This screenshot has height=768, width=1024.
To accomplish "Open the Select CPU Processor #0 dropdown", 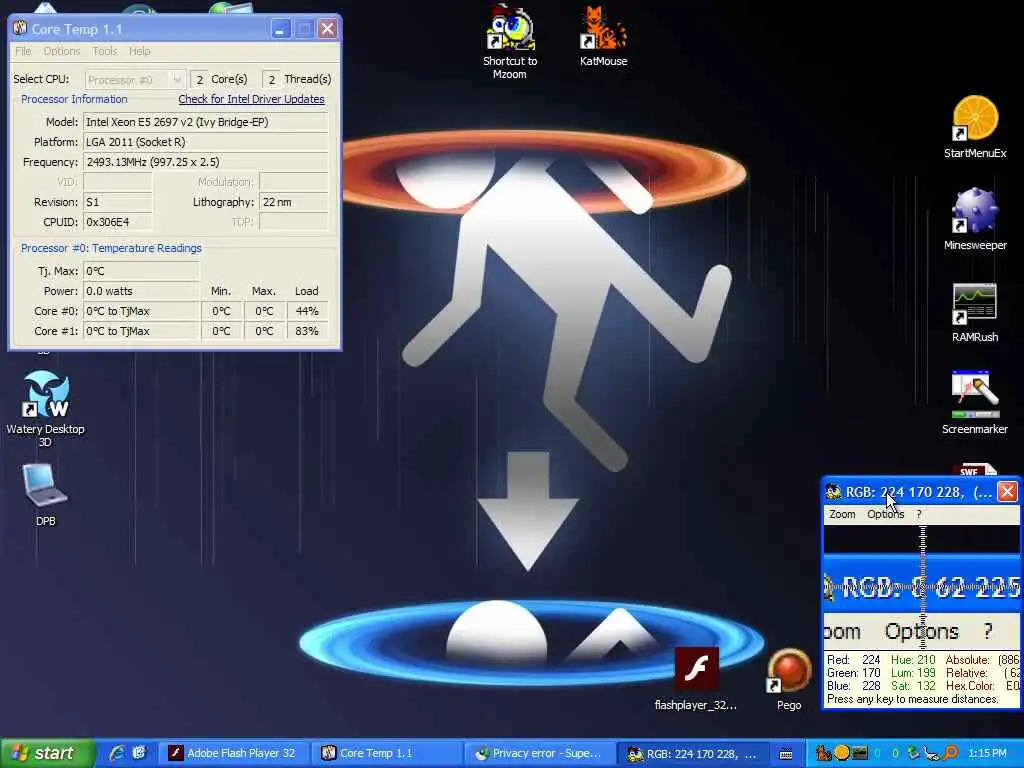I will click(x=135, y=80).
